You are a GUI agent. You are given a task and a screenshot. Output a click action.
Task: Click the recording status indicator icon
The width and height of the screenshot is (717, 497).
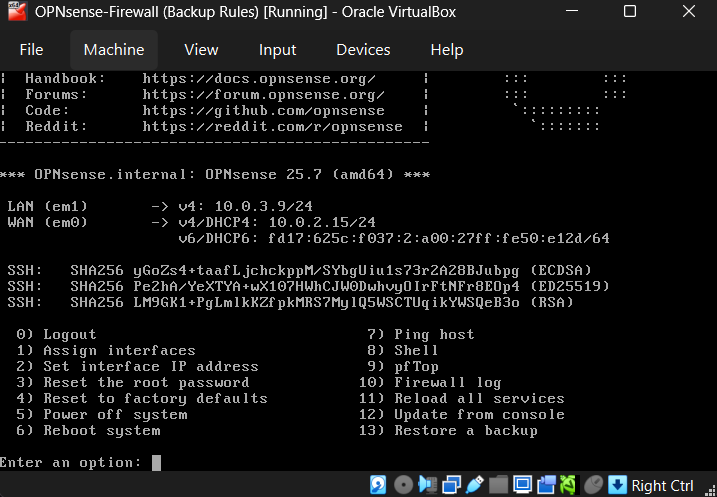547,486
